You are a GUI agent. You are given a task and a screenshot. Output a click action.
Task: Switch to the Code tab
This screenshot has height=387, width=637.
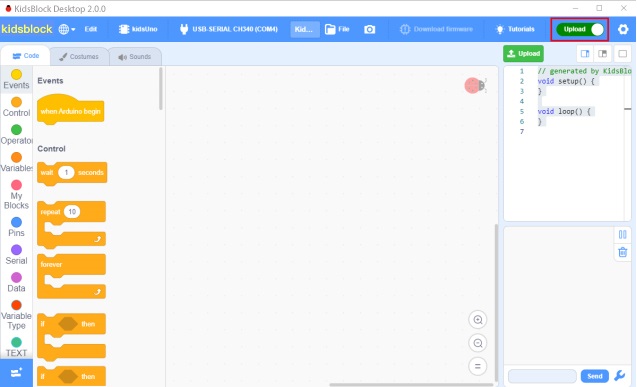(26, 56)
